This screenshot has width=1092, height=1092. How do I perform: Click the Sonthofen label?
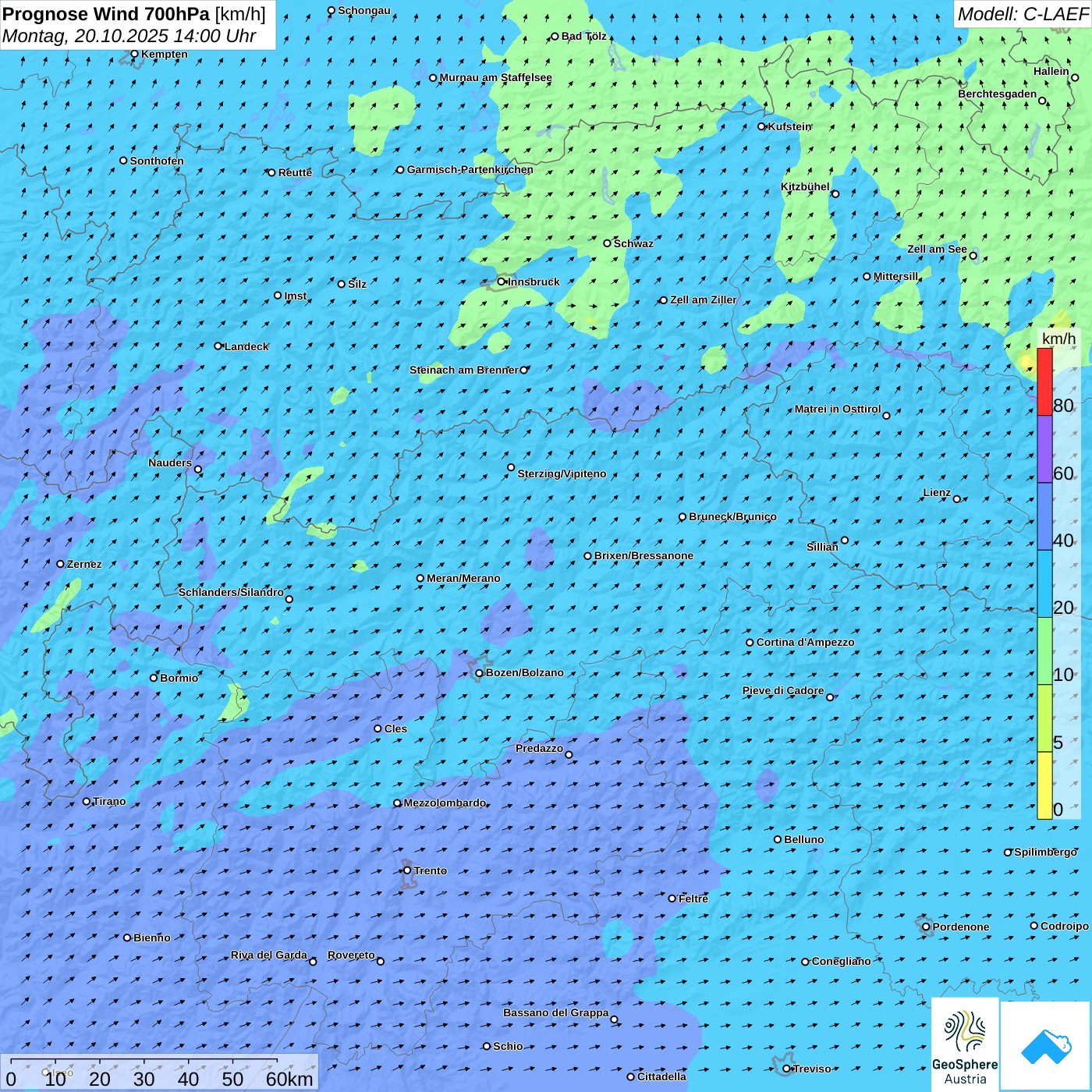(157, 161)
